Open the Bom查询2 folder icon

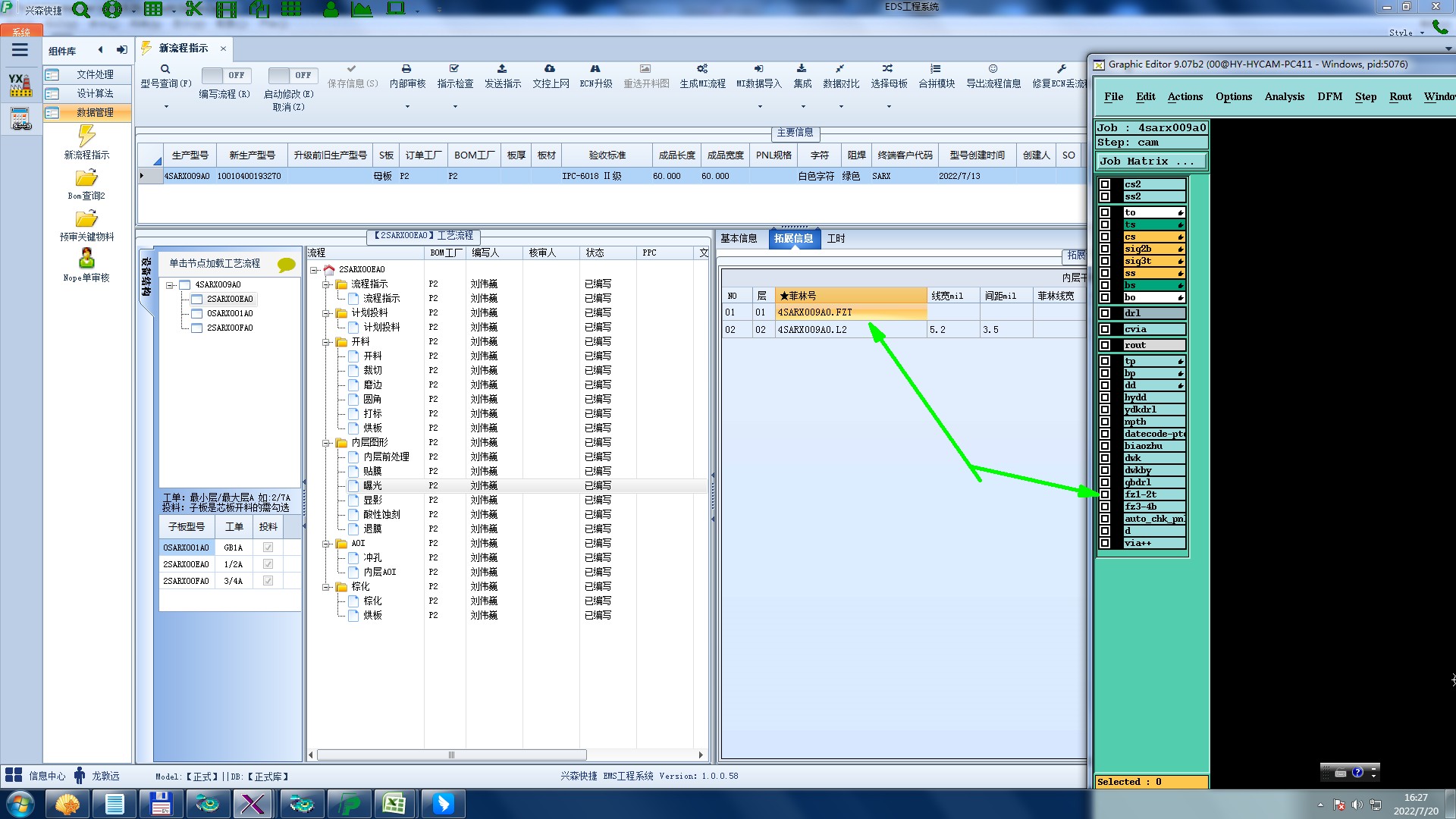[86, 178]
